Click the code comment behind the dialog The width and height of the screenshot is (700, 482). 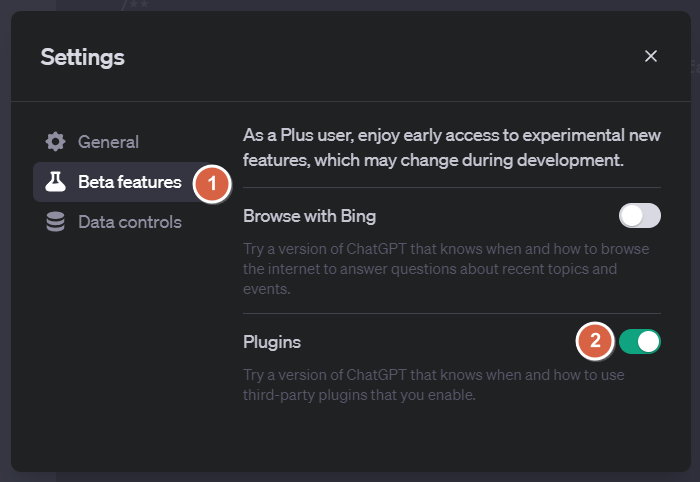[x=134, y=5]
